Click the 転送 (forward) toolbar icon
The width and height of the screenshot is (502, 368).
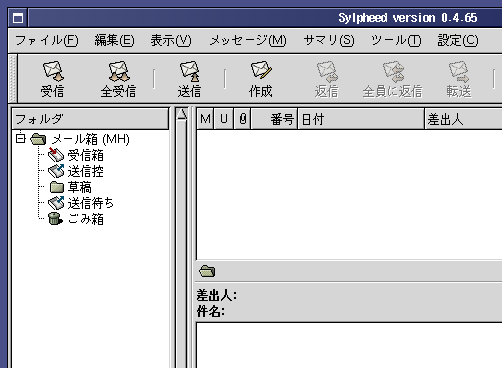(x=459, y=71)
